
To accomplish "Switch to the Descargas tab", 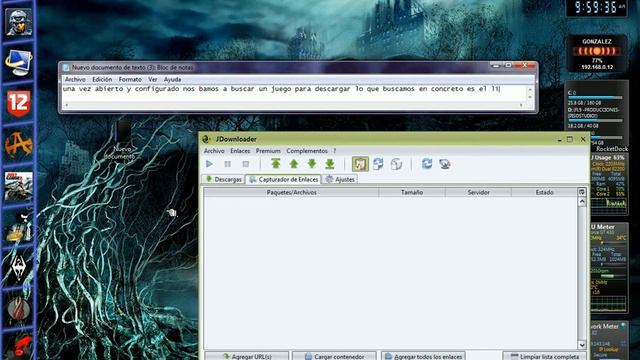I will 223,180.
